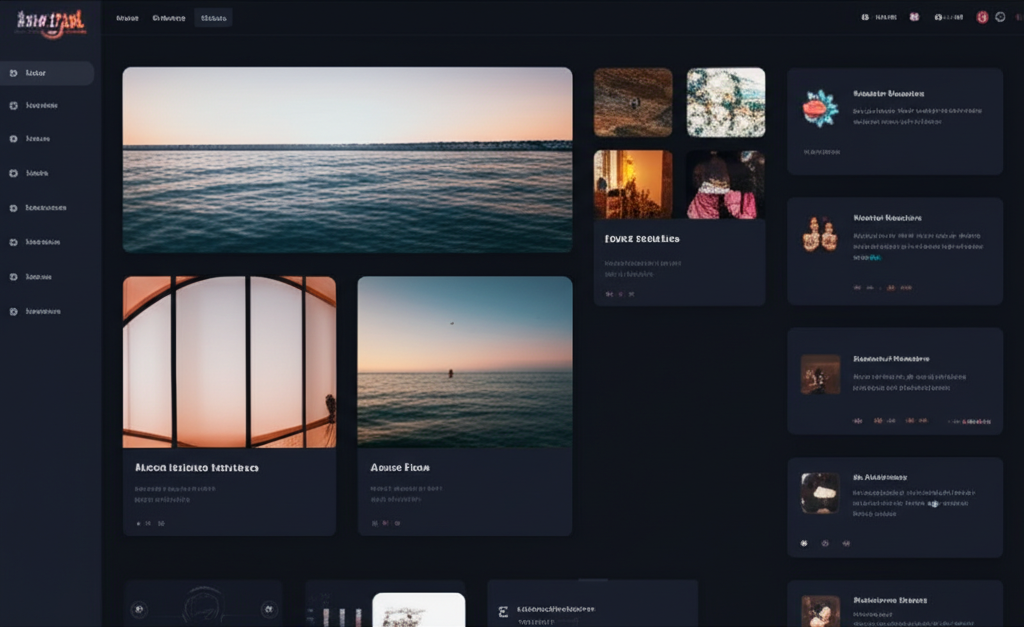Click the icon of the last sidebar item
Viewport: 1024px width, 627px height.
13,311
